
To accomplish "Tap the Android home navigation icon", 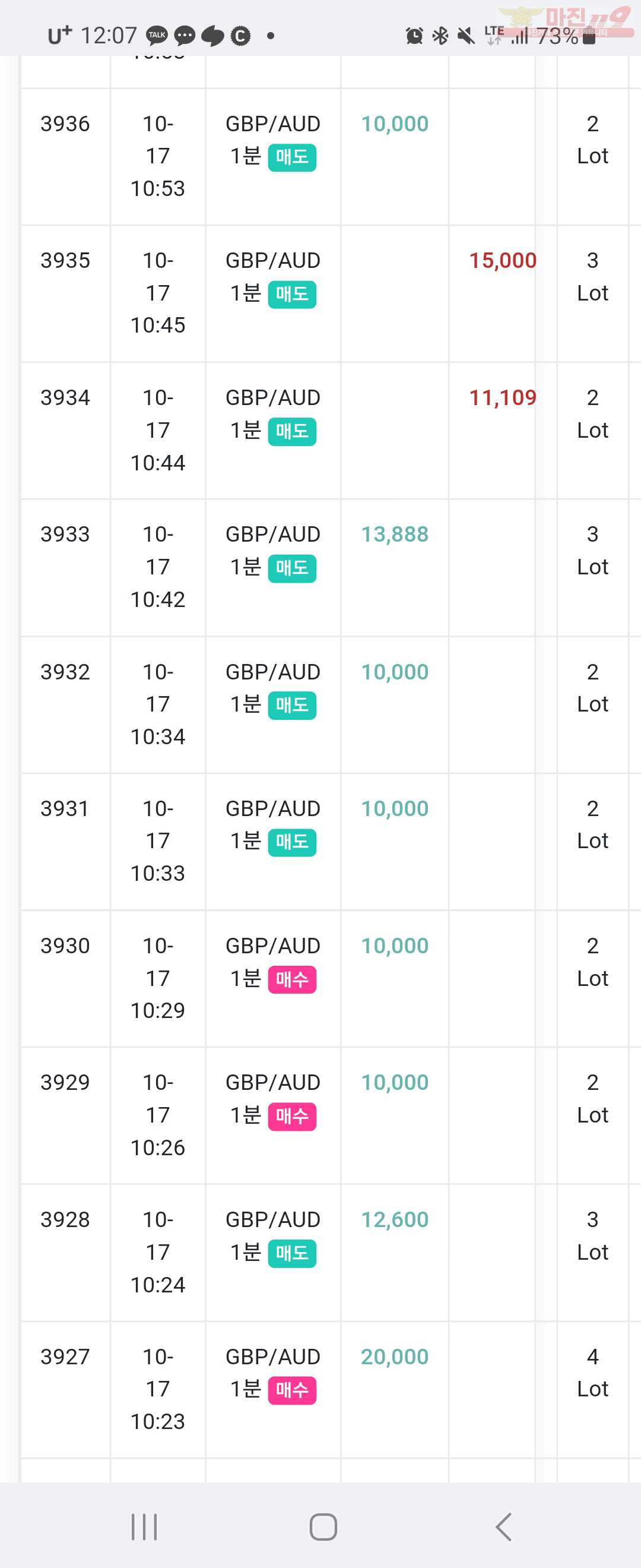I will [323, 1526].
